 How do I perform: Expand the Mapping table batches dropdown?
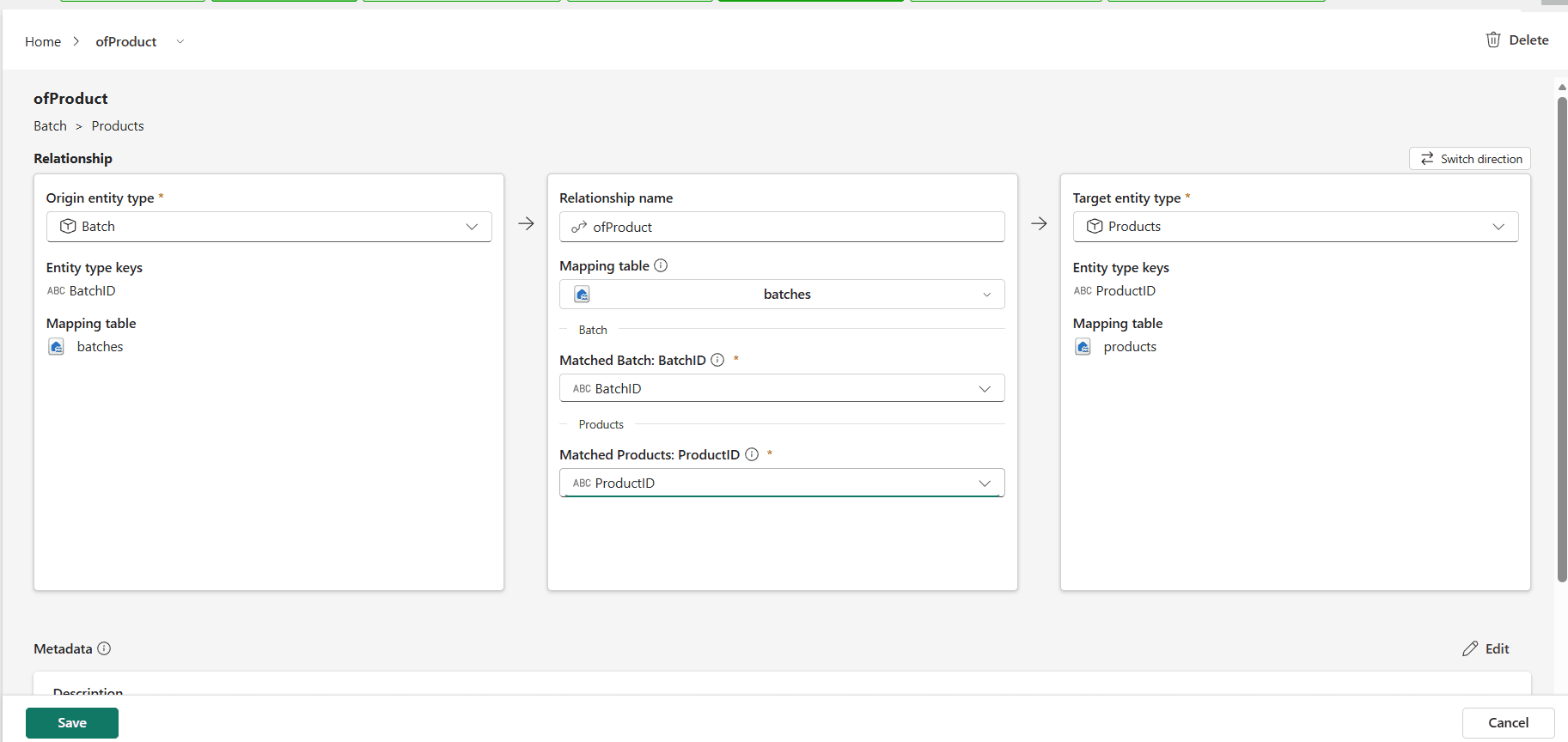click(x=782, y=295)
